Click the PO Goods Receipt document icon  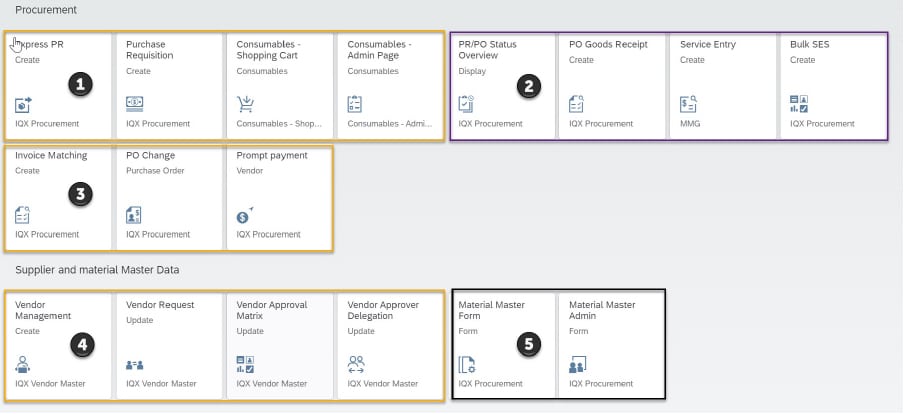[577, 104]
